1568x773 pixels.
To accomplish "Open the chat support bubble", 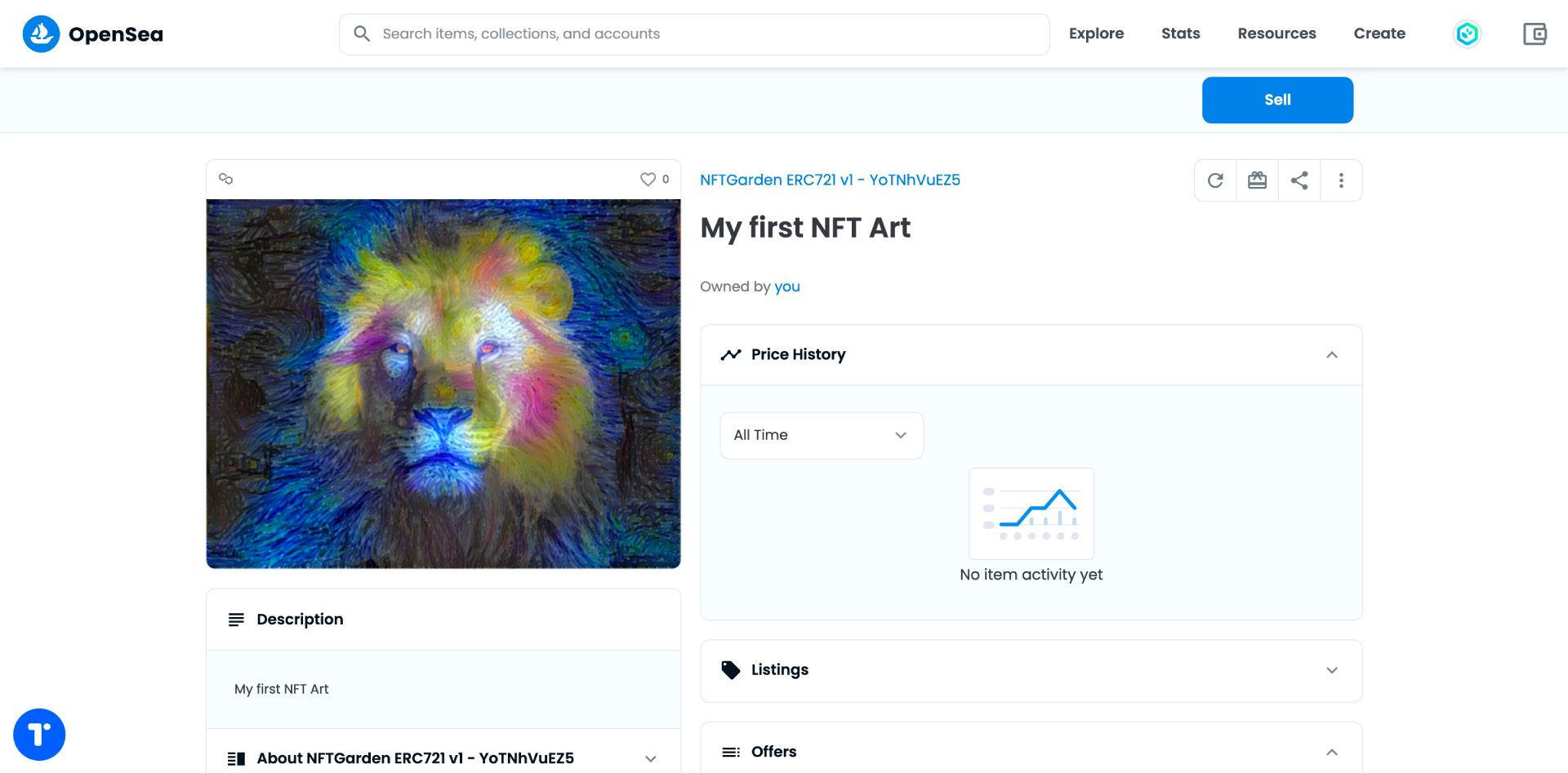I will click(39, 734).
